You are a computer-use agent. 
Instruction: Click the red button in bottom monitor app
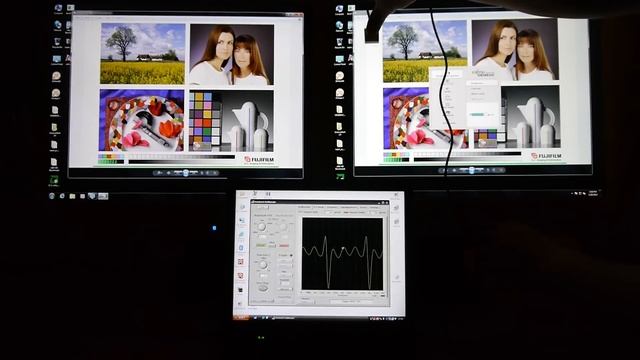point(284,245)
